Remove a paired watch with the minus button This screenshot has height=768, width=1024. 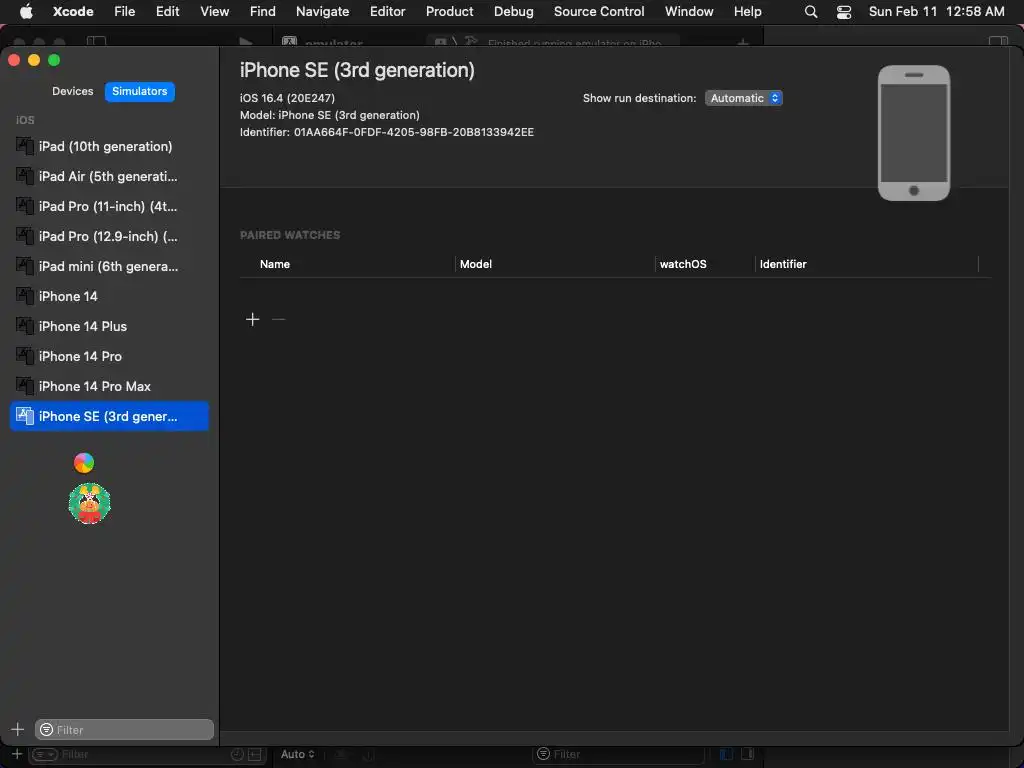click(278, 319)
